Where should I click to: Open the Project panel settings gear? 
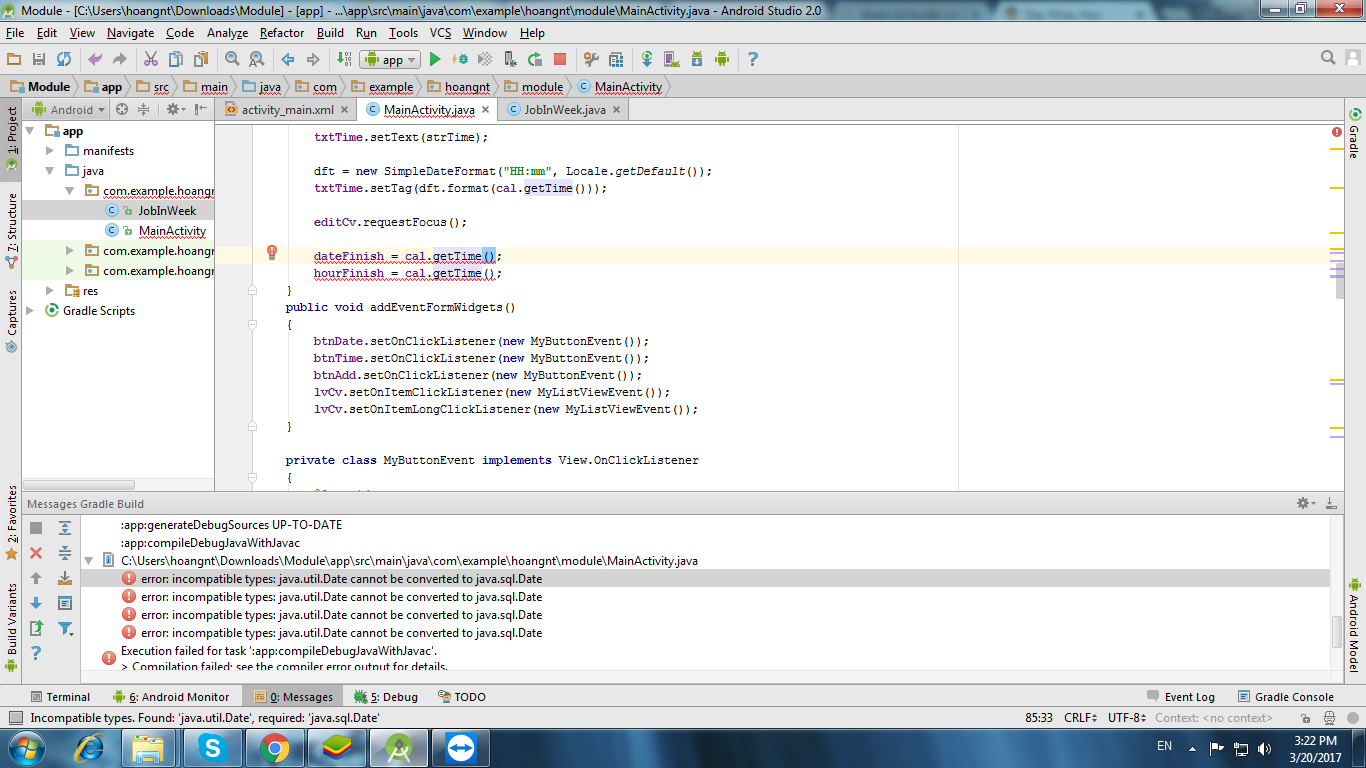172,111
